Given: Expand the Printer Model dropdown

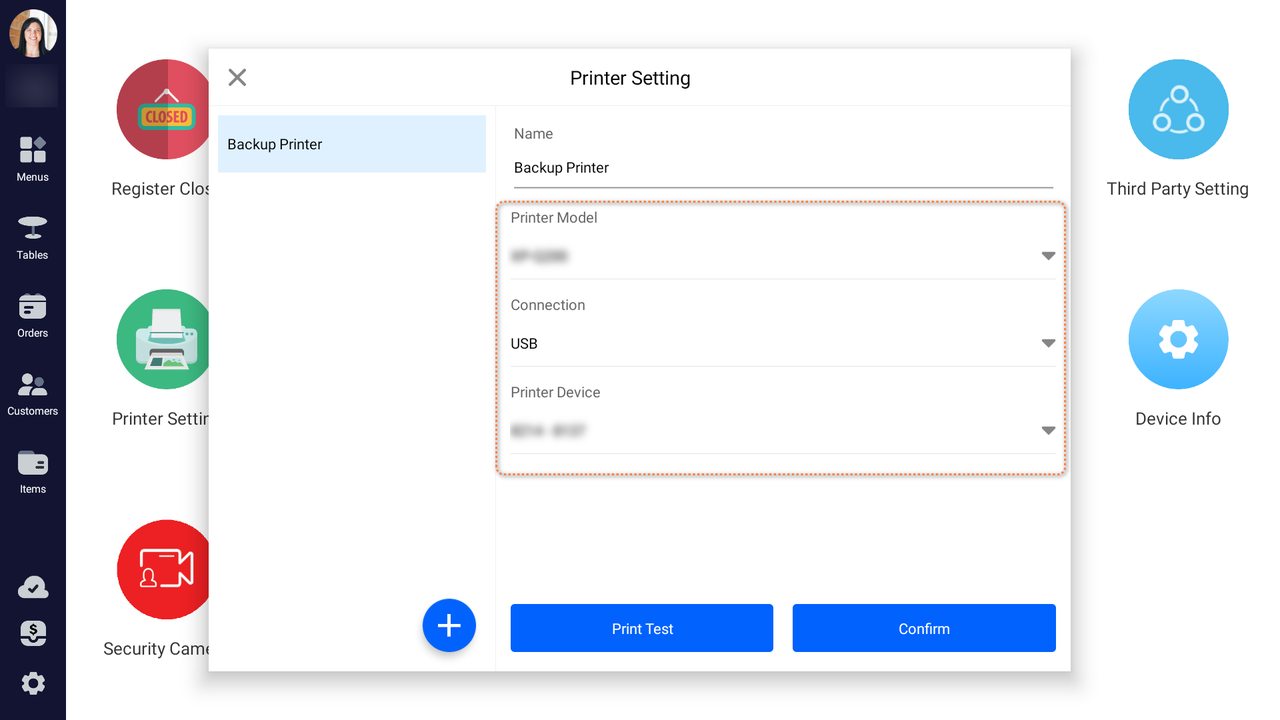Looking at the screenshot, I should pos(782,256).
